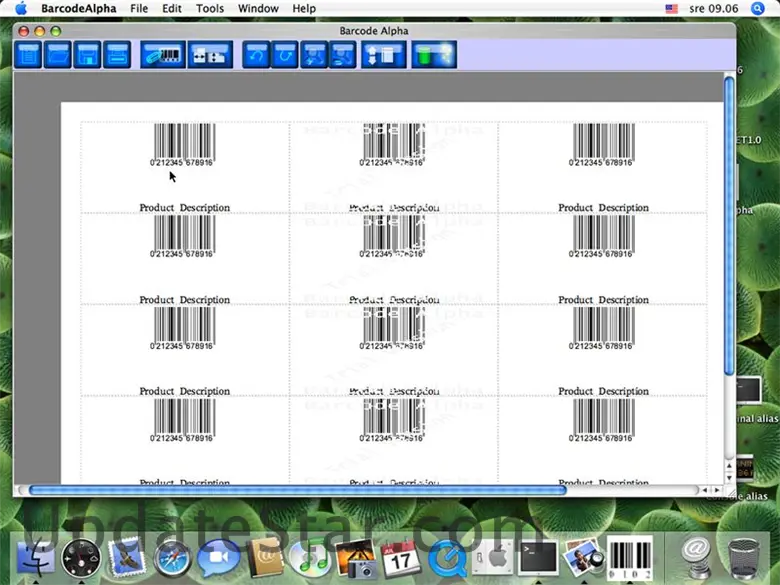
Task: Open the Edit menu
Action: pos(172,8)
